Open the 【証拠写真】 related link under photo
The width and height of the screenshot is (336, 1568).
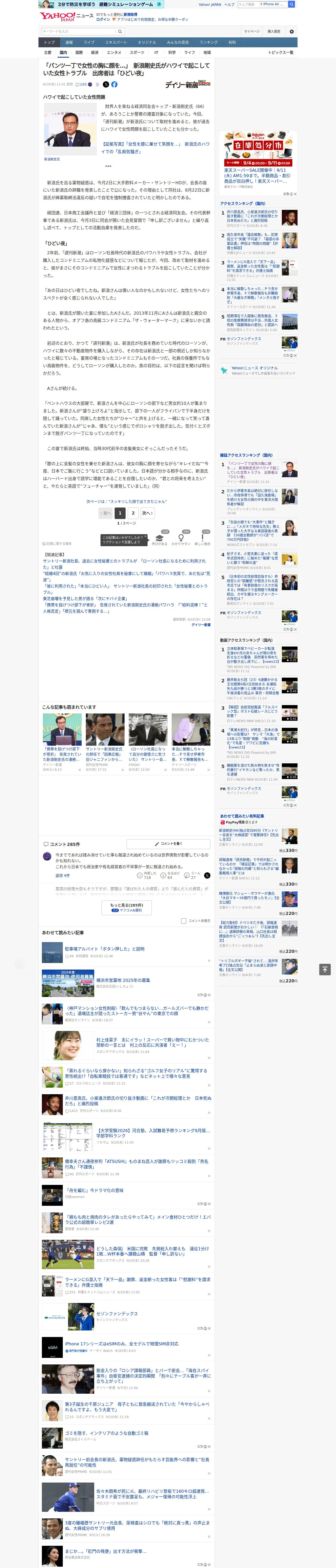[x=155, y=148]
